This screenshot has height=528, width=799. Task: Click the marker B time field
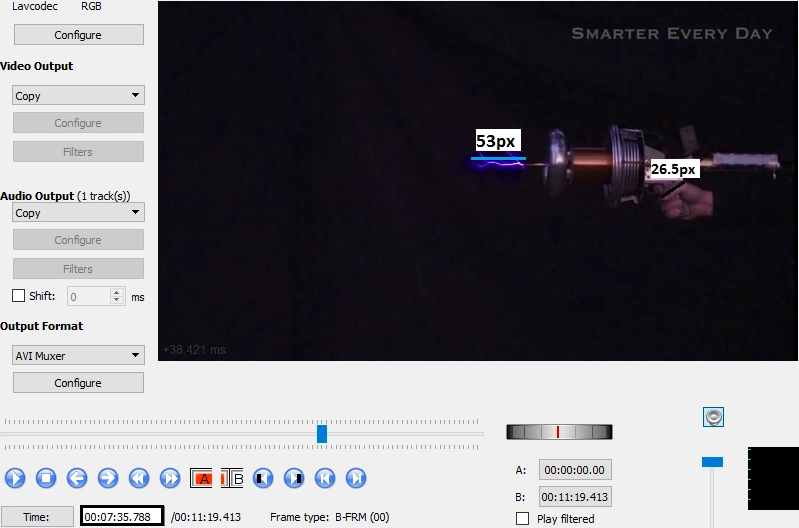click(575, 497)
